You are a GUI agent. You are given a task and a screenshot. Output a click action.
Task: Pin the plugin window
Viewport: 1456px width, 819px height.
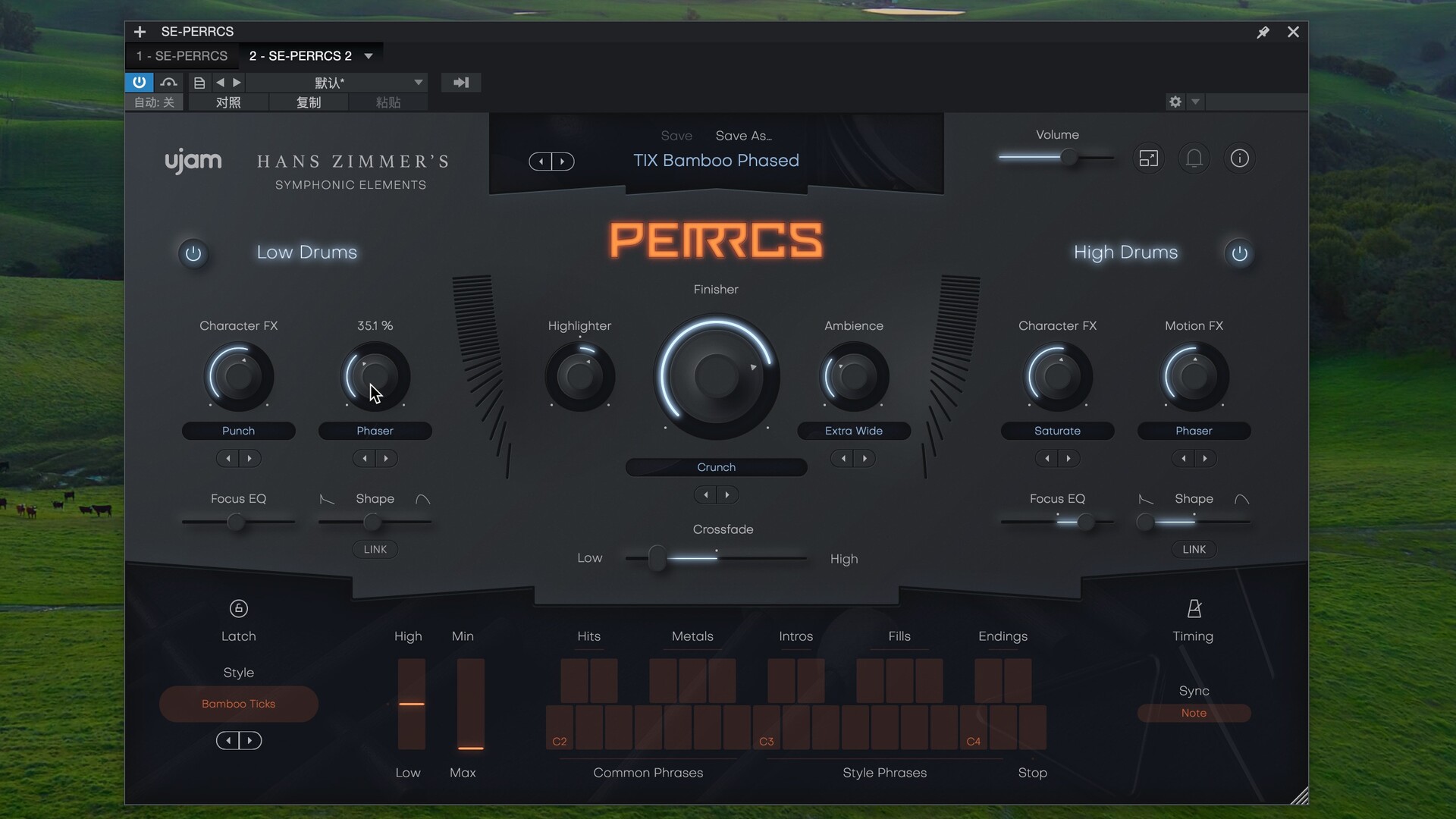[x=1263, y=32]
